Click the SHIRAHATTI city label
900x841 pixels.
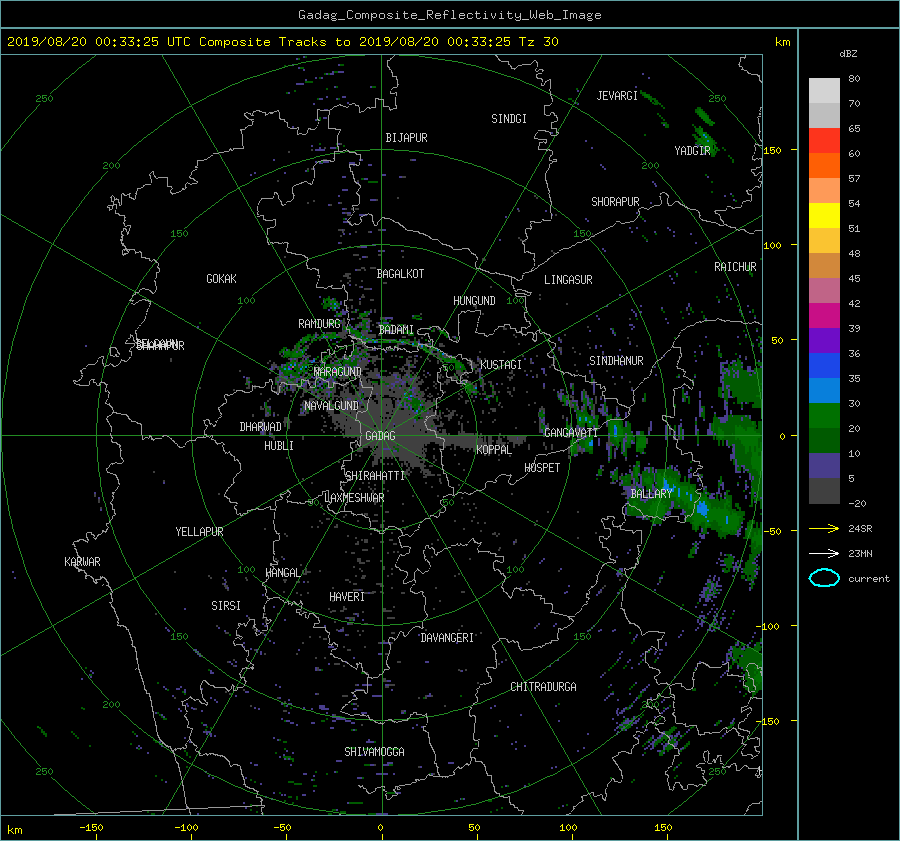(x=375, y=475)
